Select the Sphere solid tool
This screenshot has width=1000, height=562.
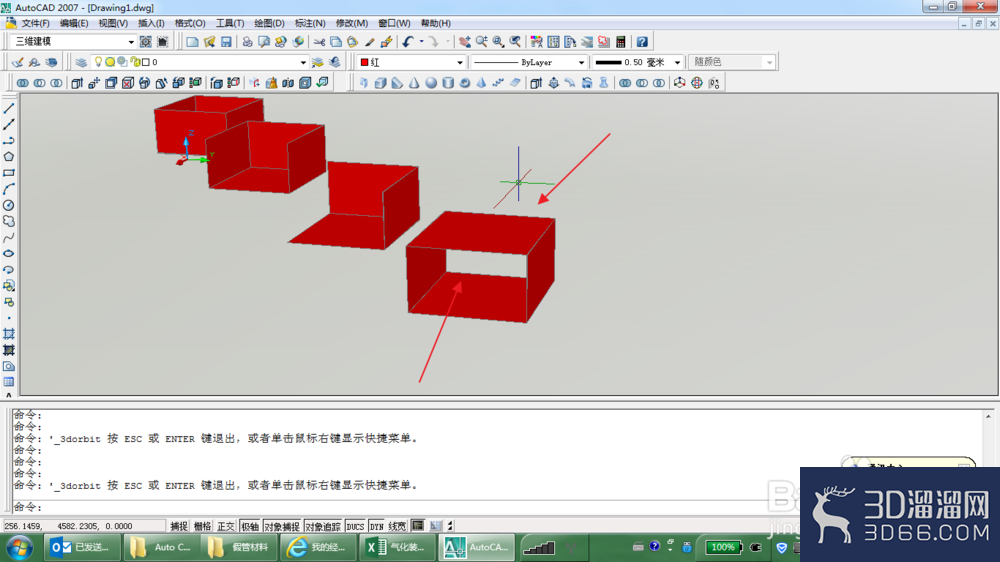point(431,83)
